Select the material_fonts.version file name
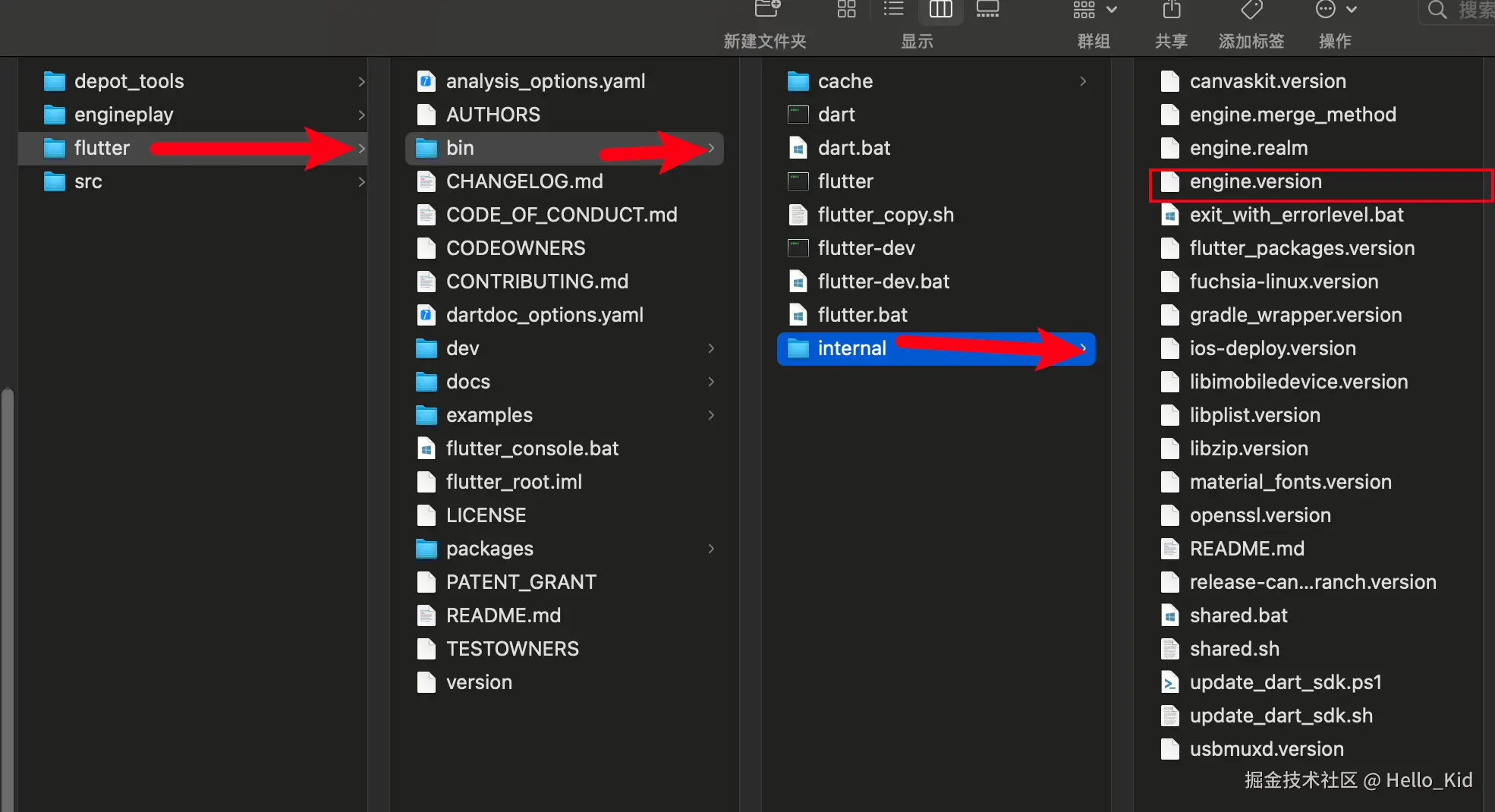Screen dimensions: 1495x812 point(1291,482)
